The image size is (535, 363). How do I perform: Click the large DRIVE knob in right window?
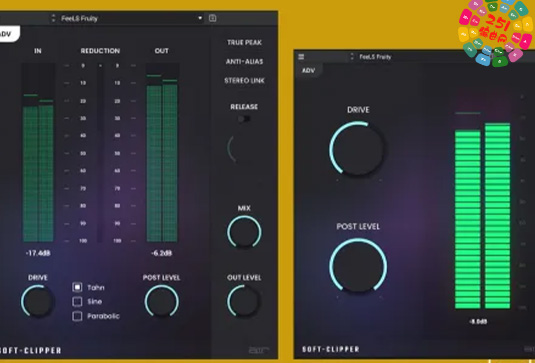(357, 149)
